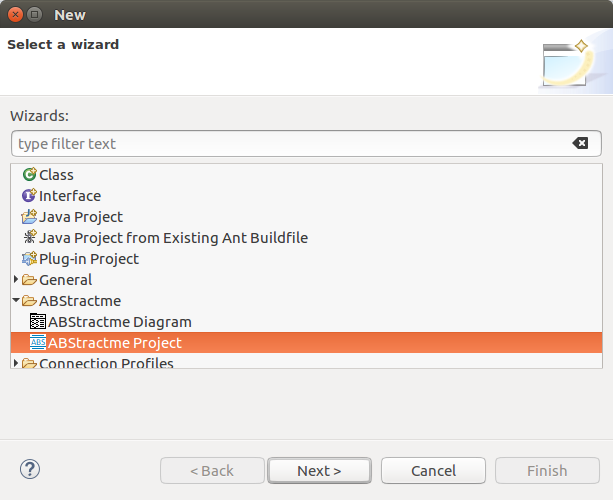Click the Class wizard icon
The image size is (613, 500).
pos(29,175)
